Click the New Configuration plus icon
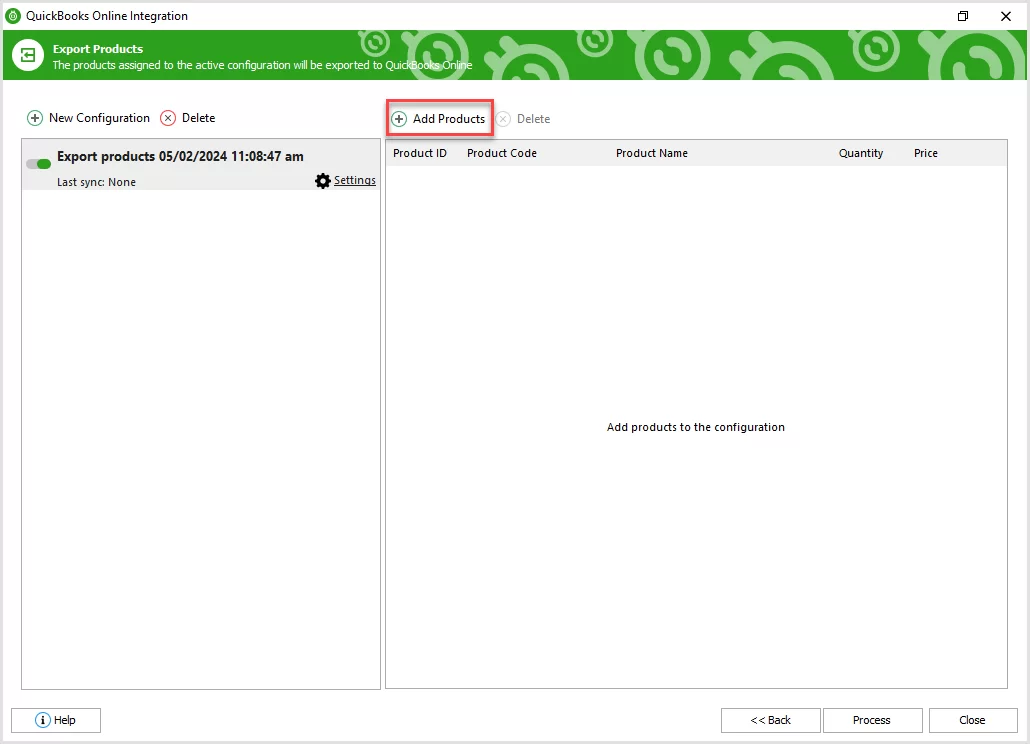Screen dimensions: 1030x744 pyautogui.click(x=35, y=117)
